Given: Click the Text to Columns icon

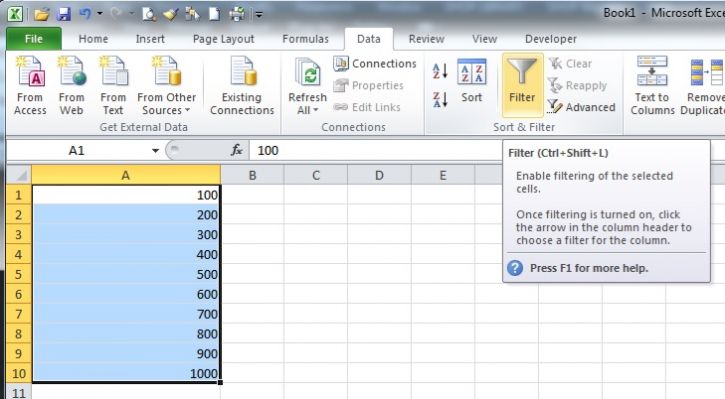Looking at the screenshot, I should (652, 86).
